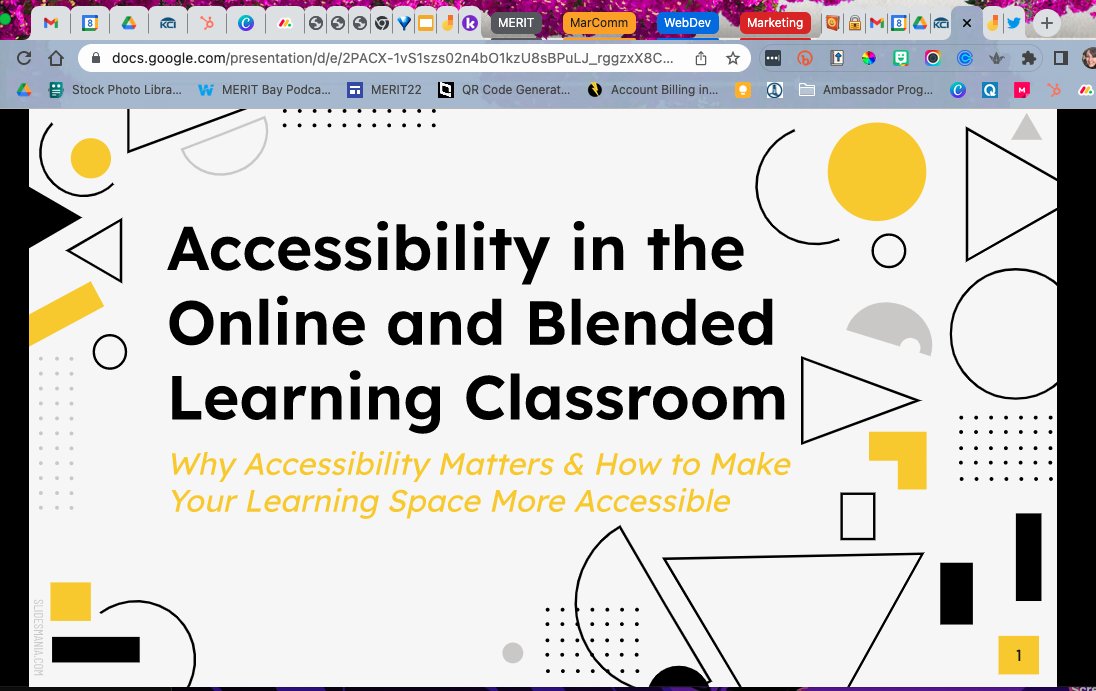Open the book with arrow extension

pos(837,58)
